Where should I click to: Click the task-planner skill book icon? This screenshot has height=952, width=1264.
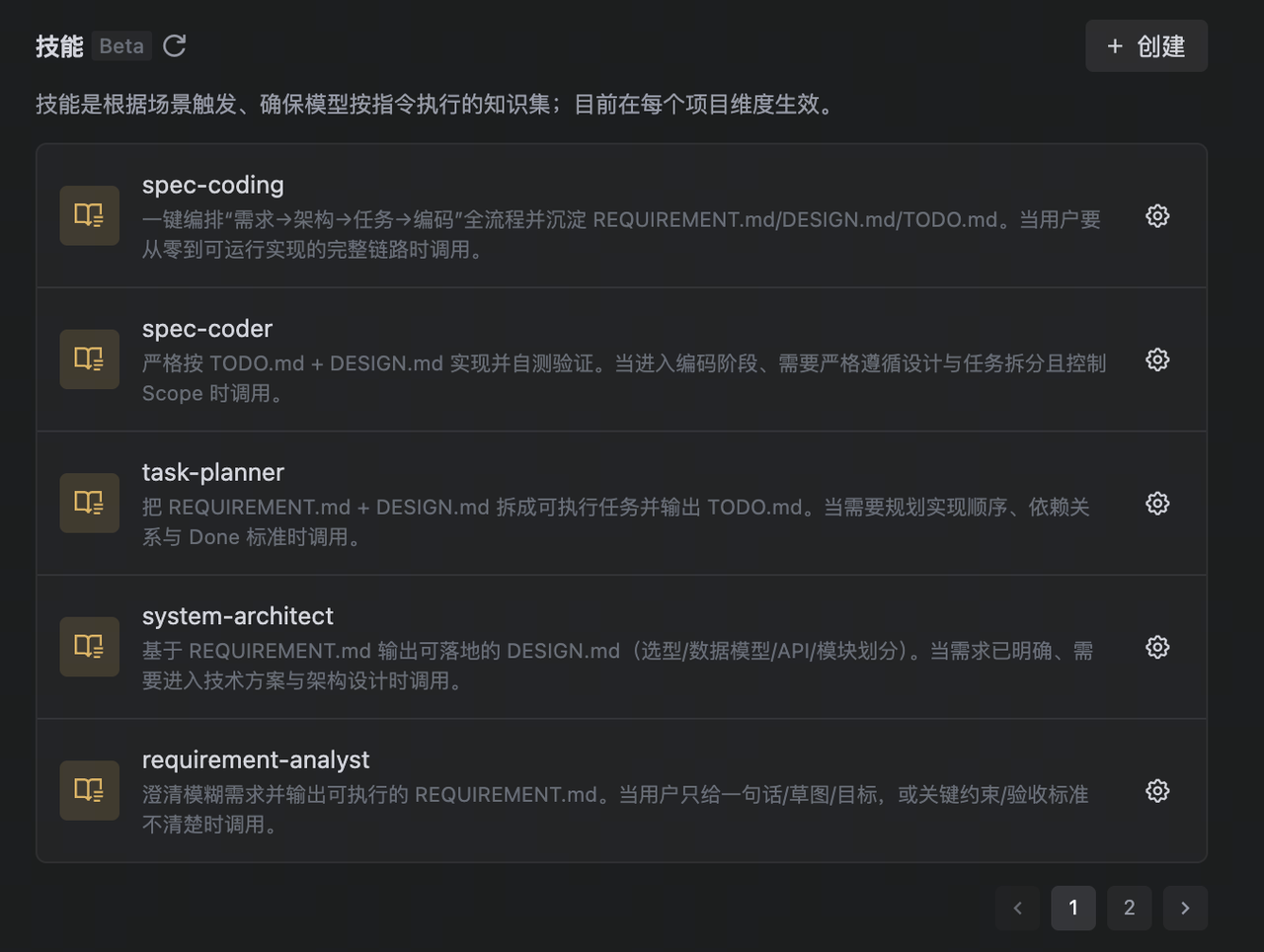[89, 504]
